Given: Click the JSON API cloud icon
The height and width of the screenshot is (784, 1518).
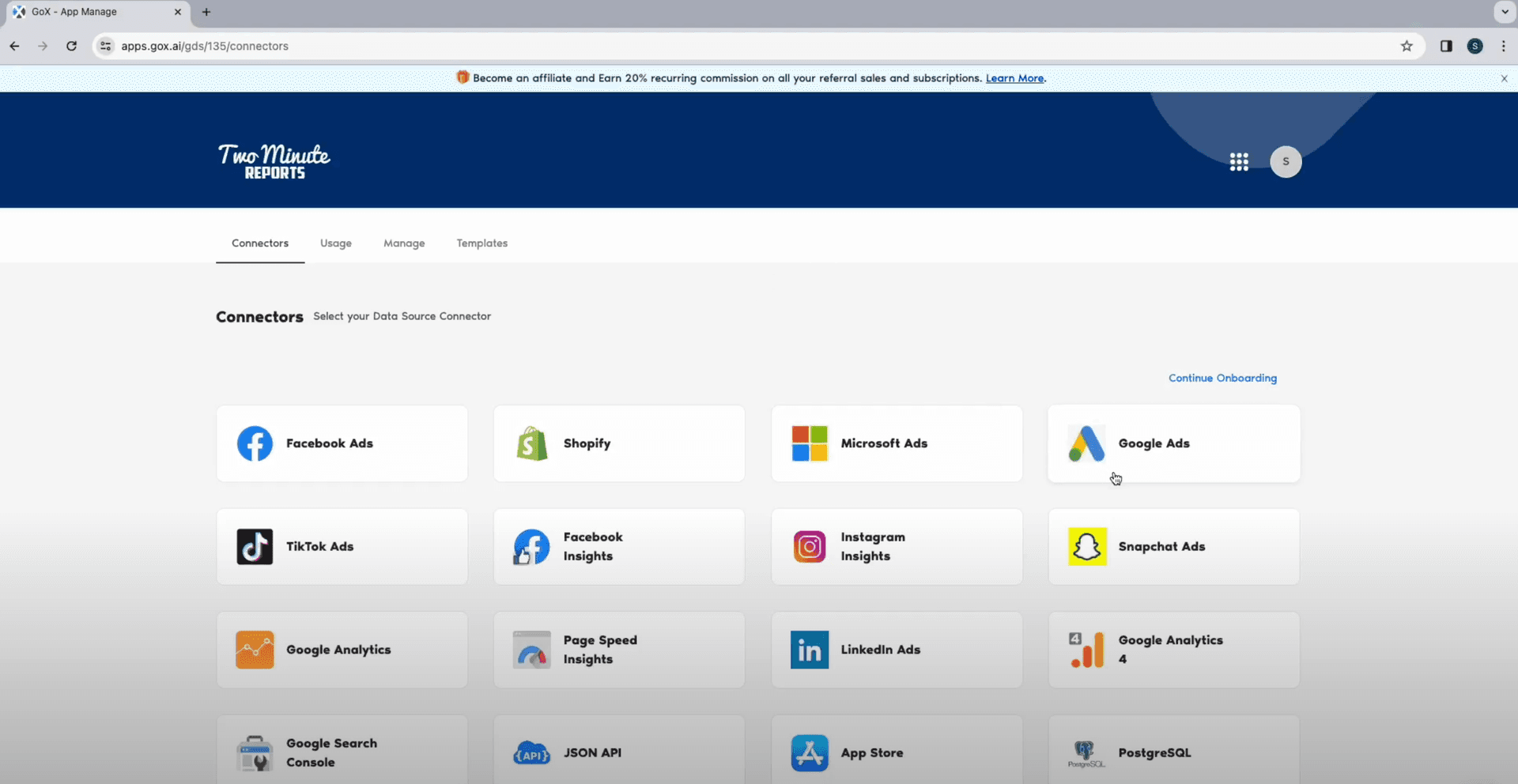Looking at the screenshot, I should tap(531, 753).
